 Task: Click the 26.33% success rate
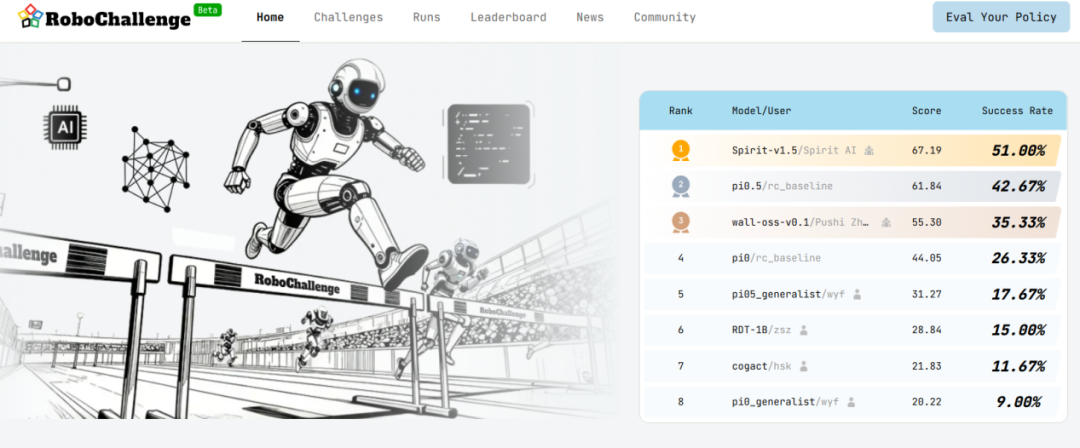(1018, 258)
